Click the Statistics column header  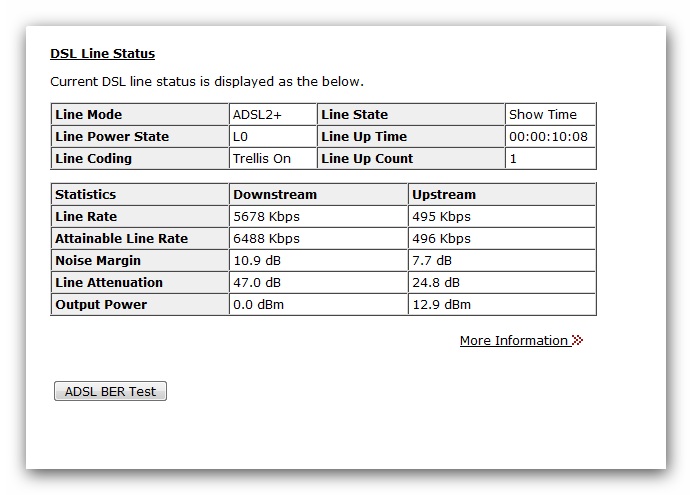pyautogui.click(x=140, y=195)
